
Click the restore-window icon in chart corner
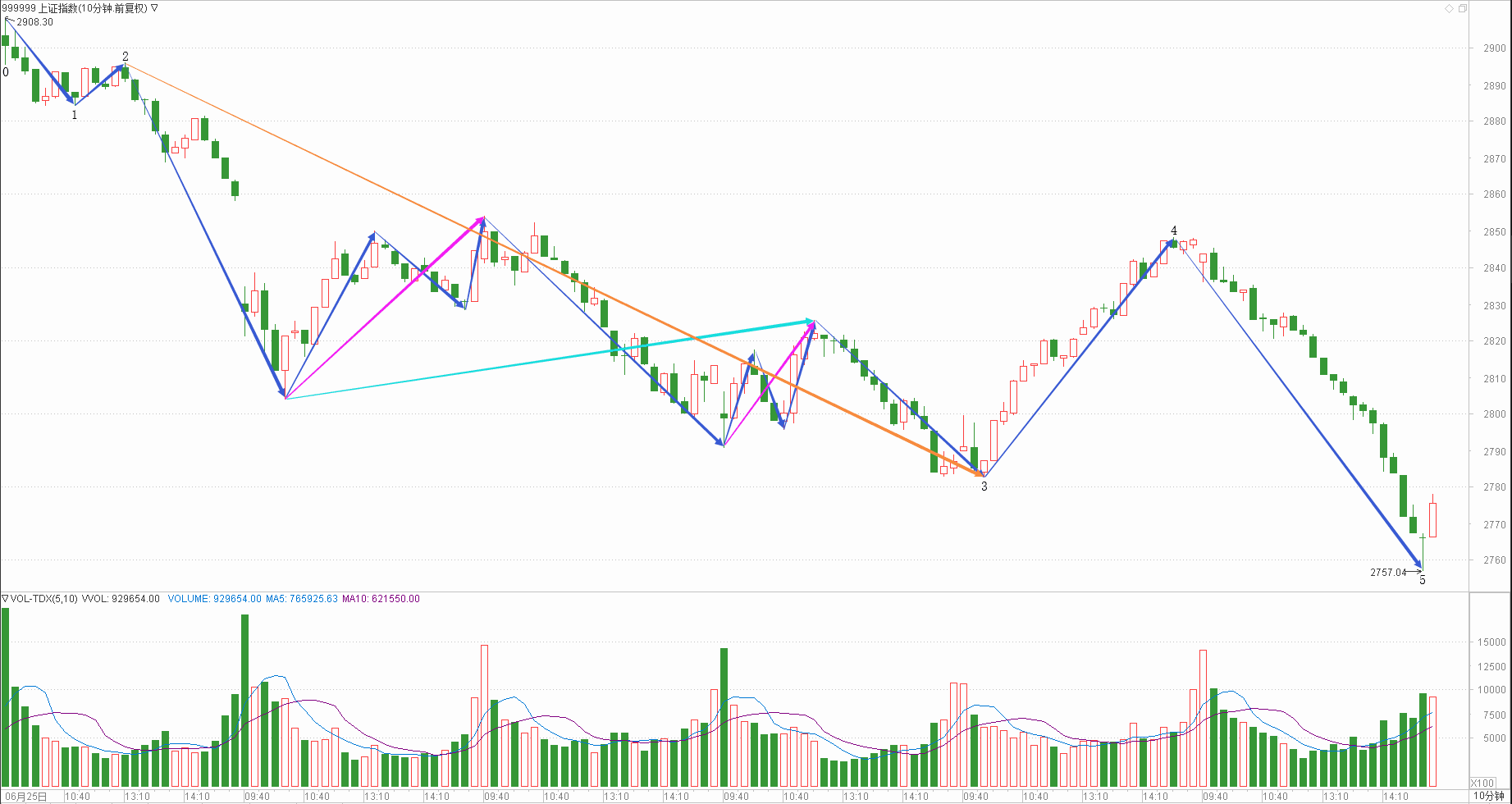(1463, 8)
